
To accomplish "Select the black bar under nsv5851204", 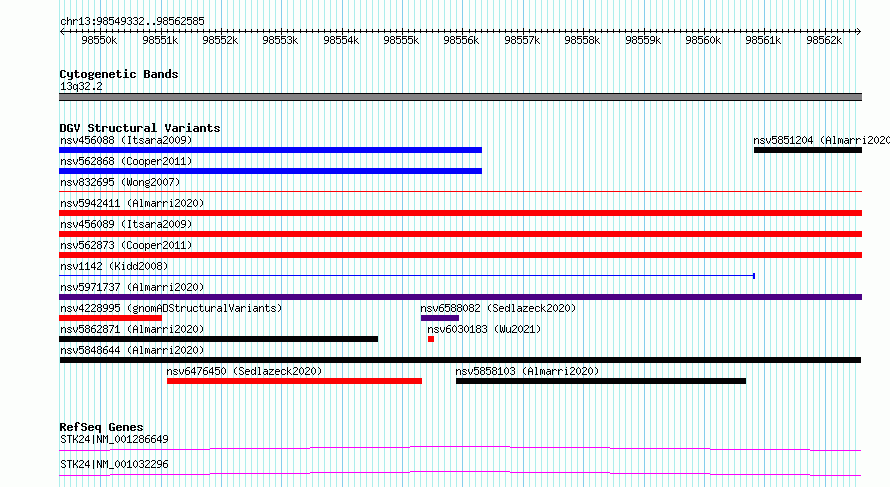I will tap(808, 150).
